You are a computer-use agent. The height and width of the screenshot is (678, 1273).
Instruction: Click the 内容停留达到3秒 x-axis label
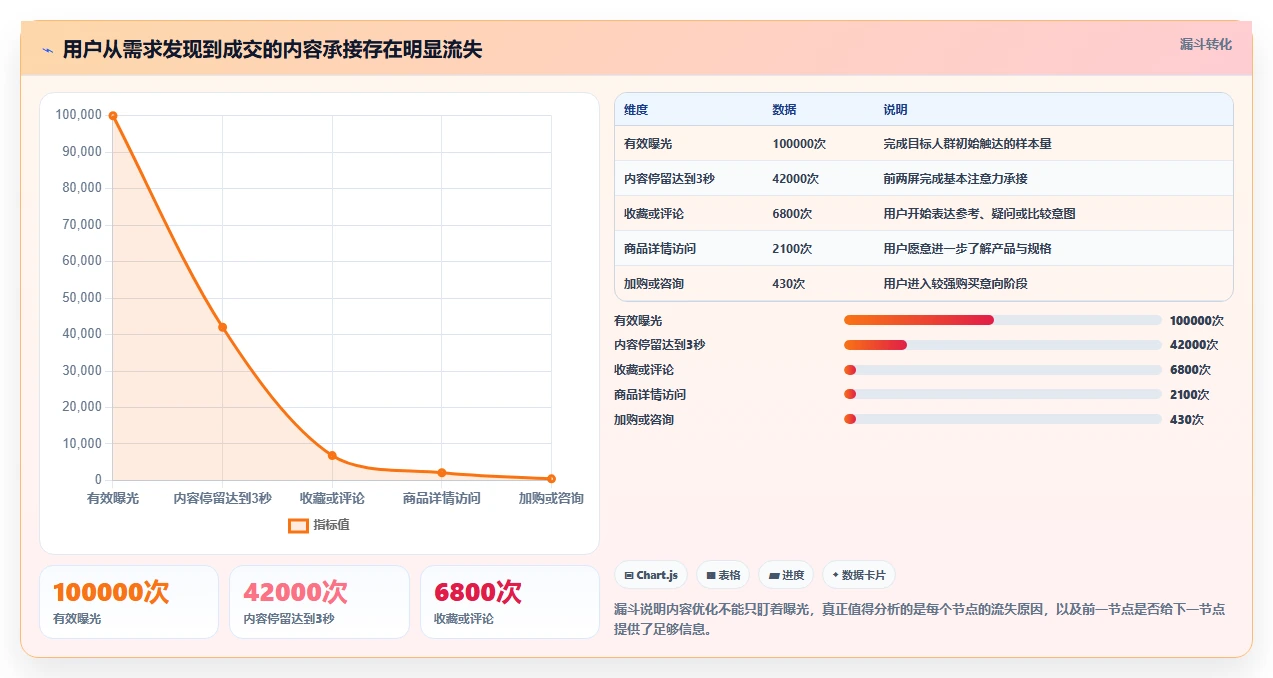pos(222,498)
